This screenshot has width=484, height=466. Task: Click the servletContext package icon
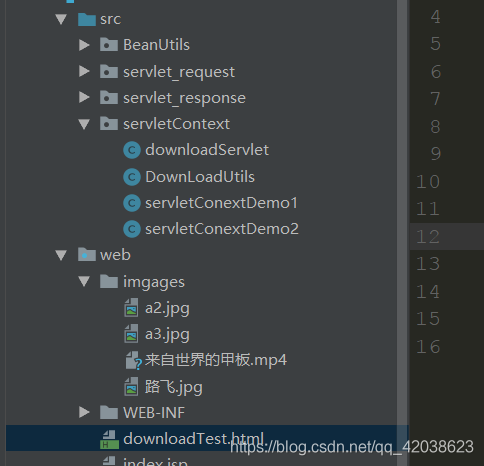click(109, 124)
